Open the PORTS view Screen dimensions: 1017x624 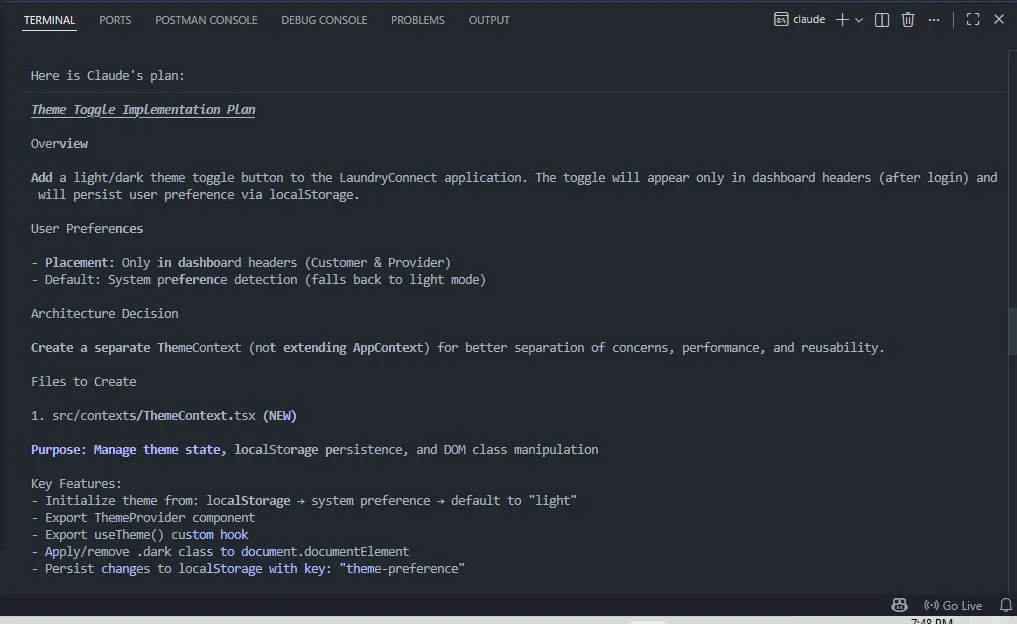pos(114,19)
